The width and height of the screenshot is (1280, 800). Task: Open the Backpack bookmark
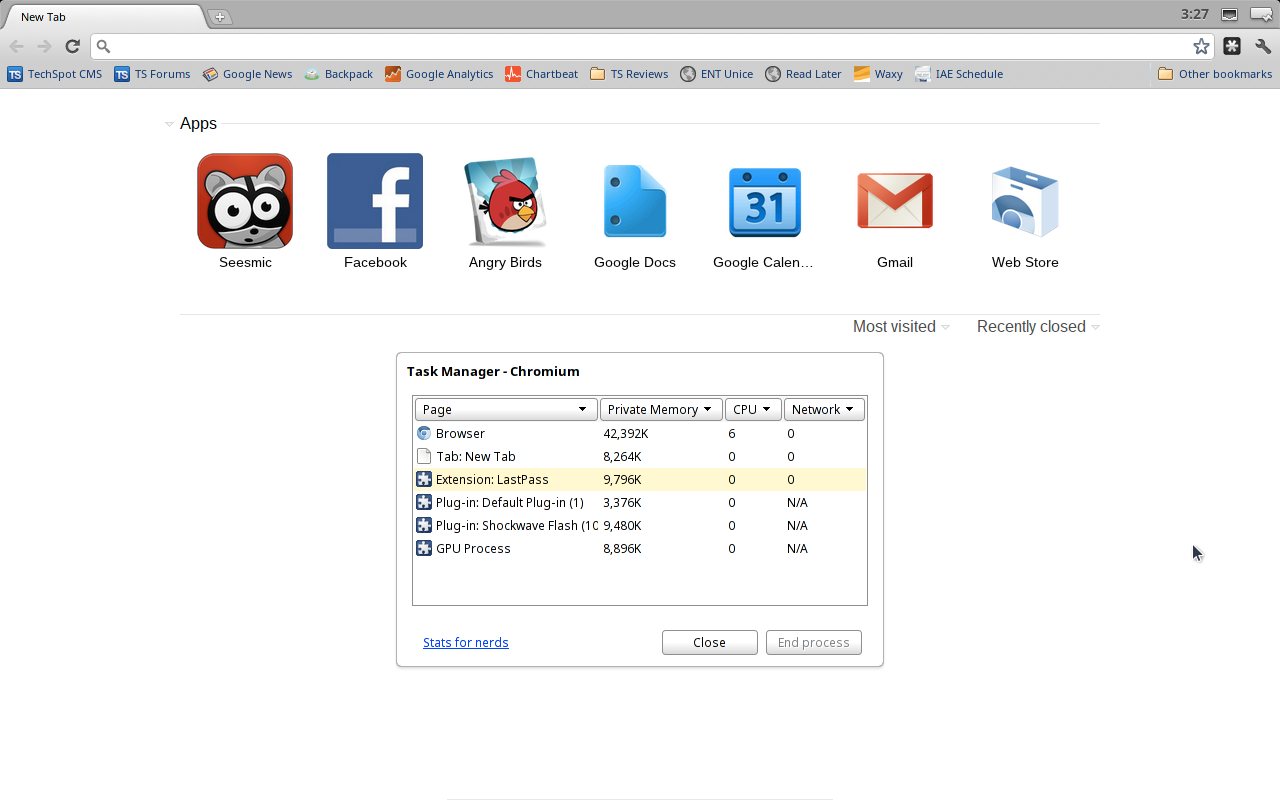coord(339,74)
